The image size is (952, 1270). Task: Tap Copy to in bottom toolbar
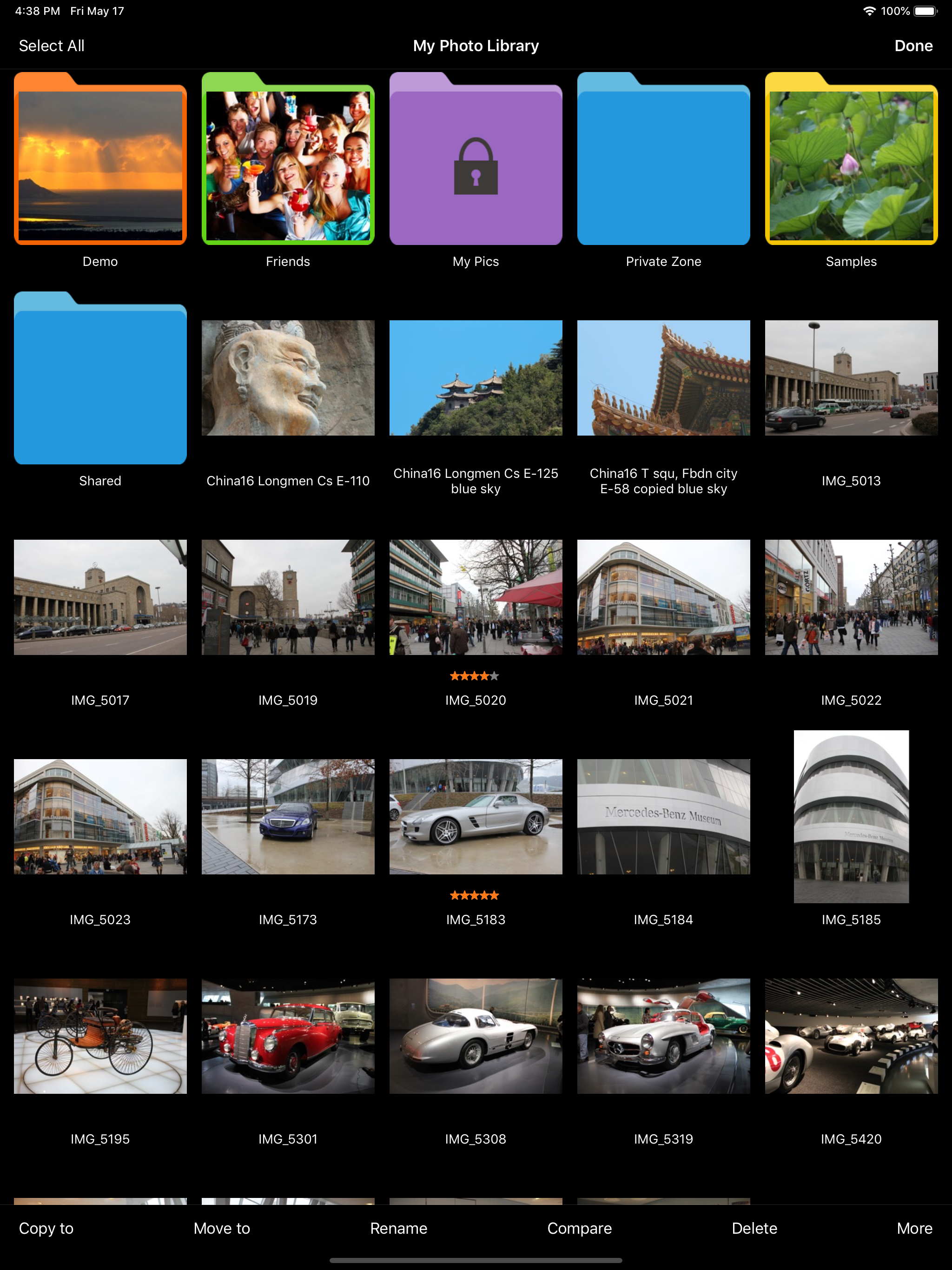[x=46, y=1228]
